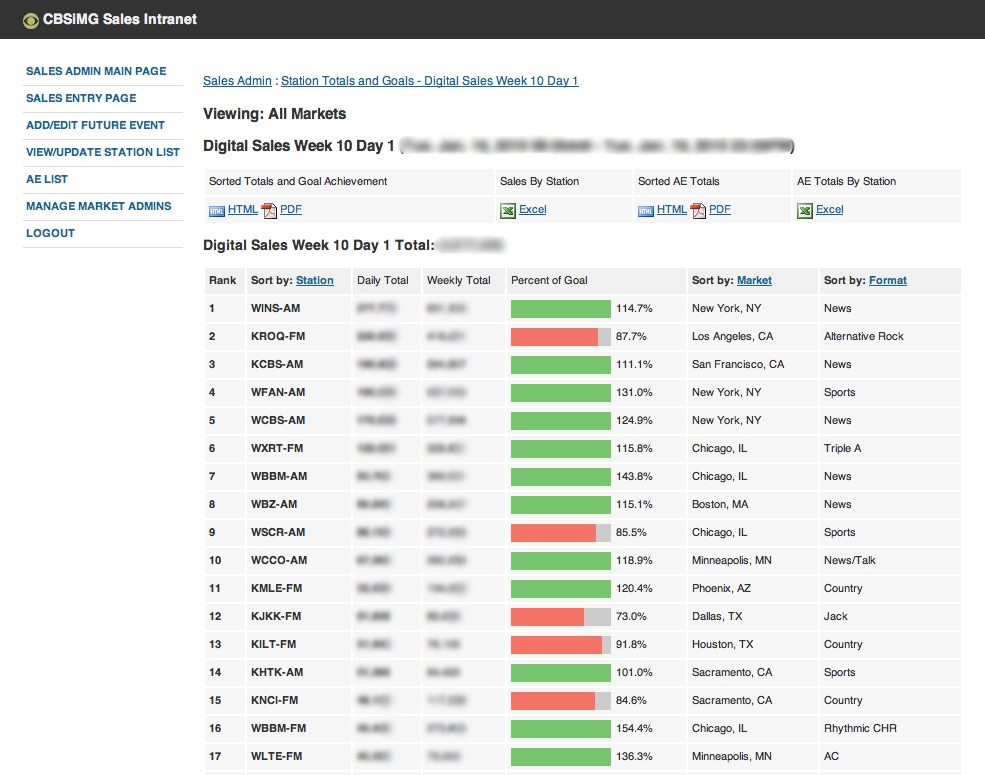Open Add/Edit Future Event page
The width and height of the screenshot is (985, 775).
point(95,126)
